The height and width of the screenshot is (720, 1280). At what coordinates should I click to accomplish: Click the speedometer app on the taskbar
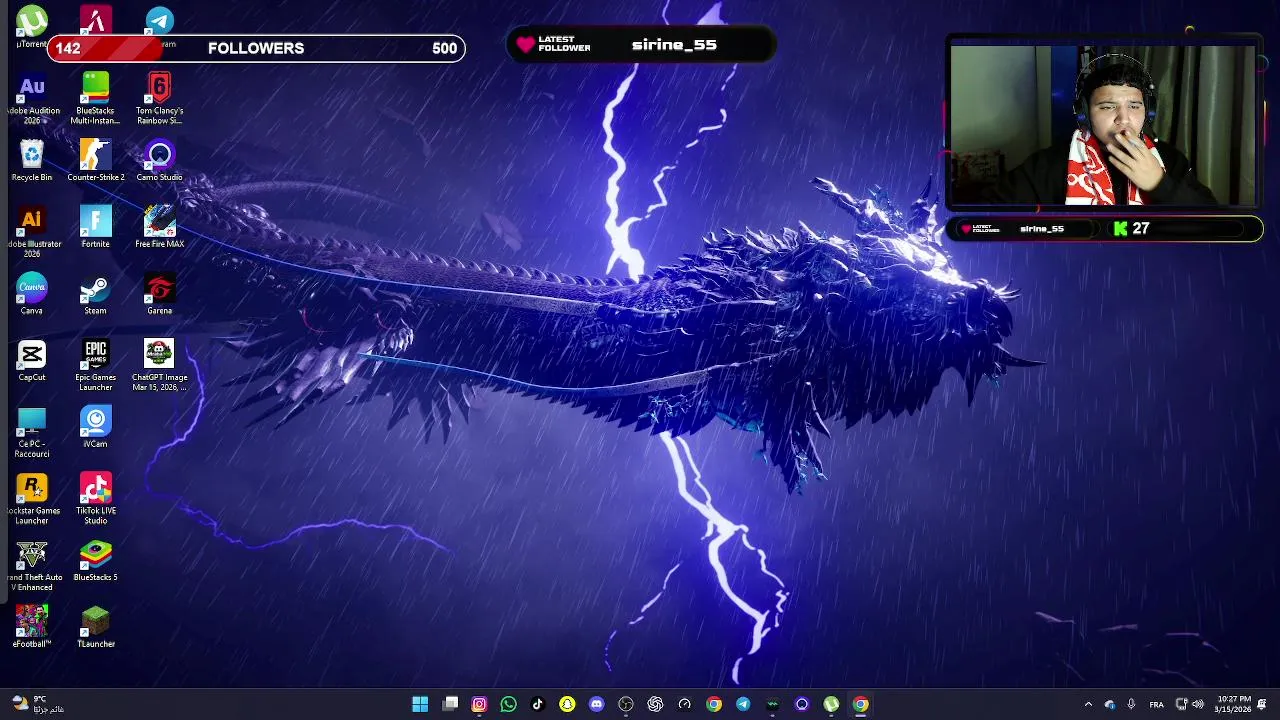[x=685, y=704]
